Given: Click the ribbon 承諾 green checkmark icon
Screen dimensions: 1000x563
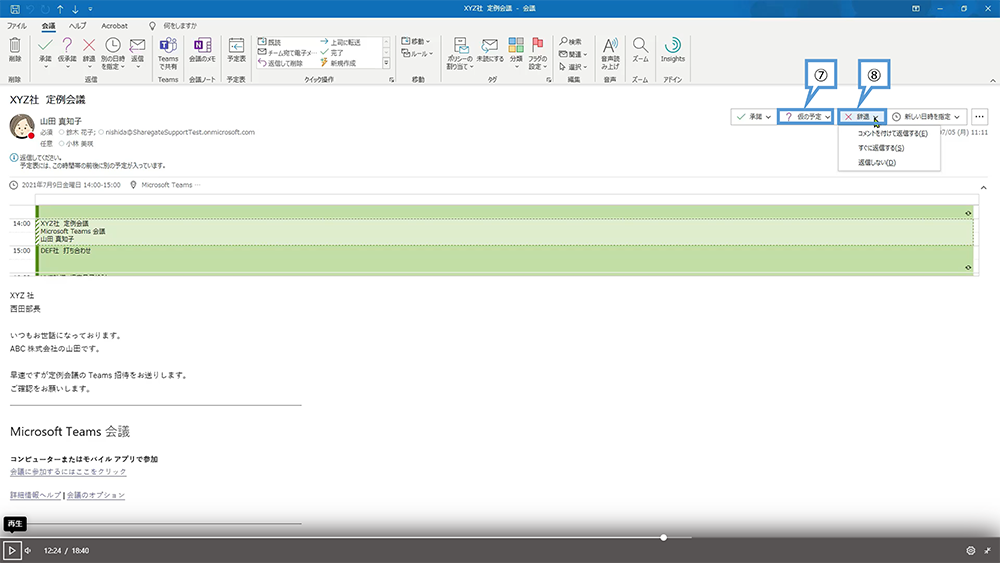Looking at the screenshot, I should click(x=45, y=45).
